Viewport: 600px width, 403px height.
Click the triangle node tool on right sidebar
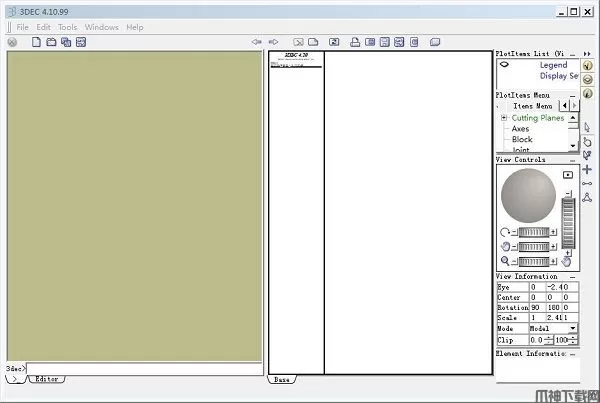587,197
